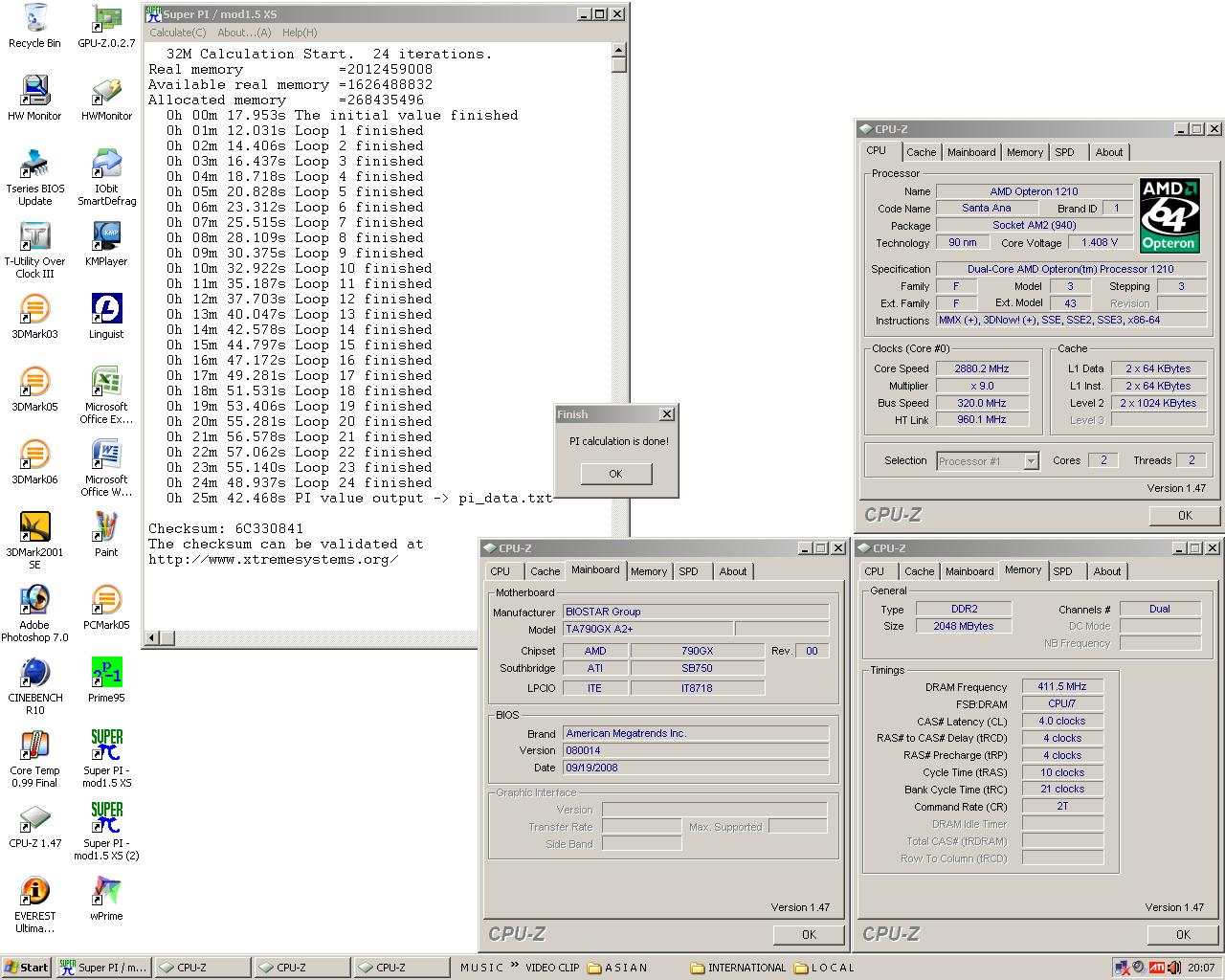Open the wPrime desktop icon
This screenshot has height=980, width=1225.
click(x=106, y=899)
